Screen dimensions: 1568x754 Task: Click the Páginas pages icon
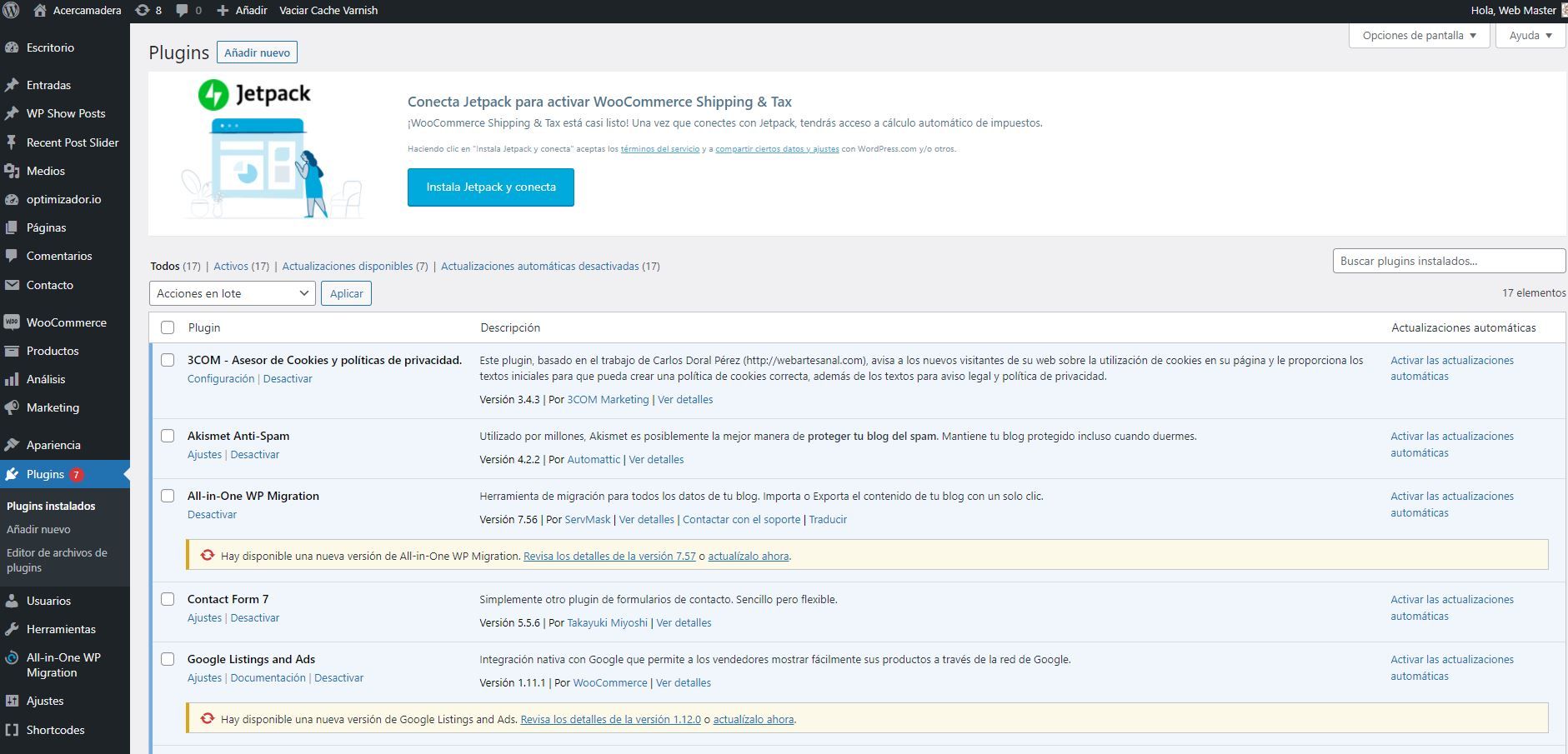(12, 227)
